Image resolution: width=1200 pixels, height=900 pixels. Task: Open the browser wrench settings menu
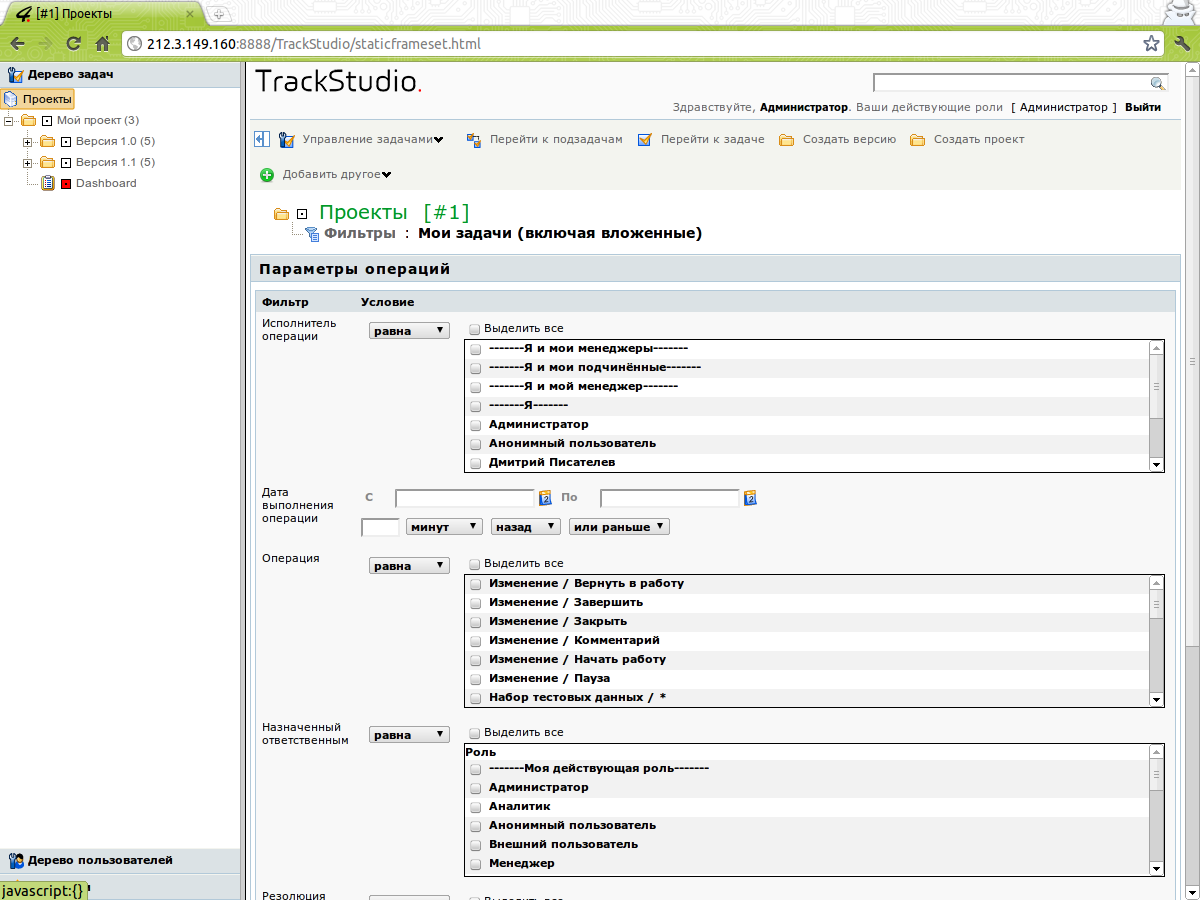point(1181,44)
